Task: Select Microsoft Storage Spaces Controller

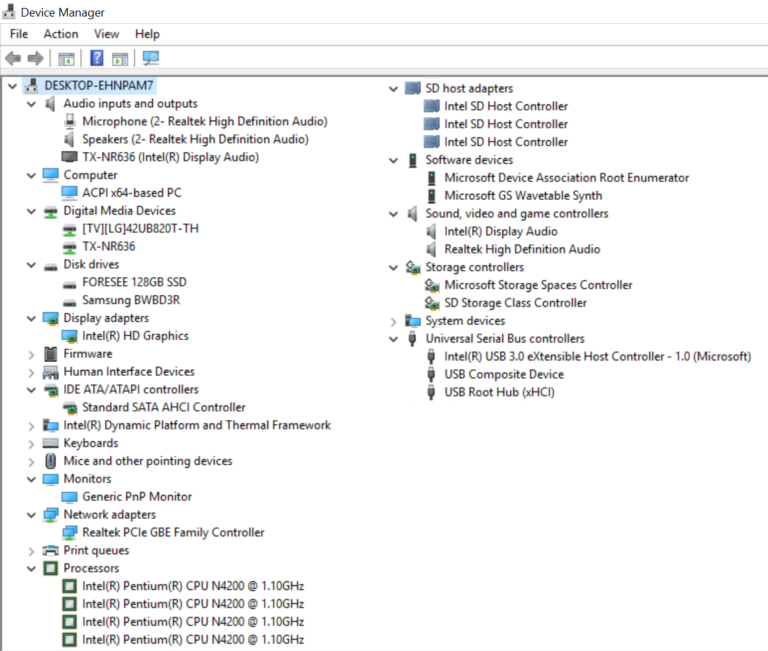Action: 538,285
